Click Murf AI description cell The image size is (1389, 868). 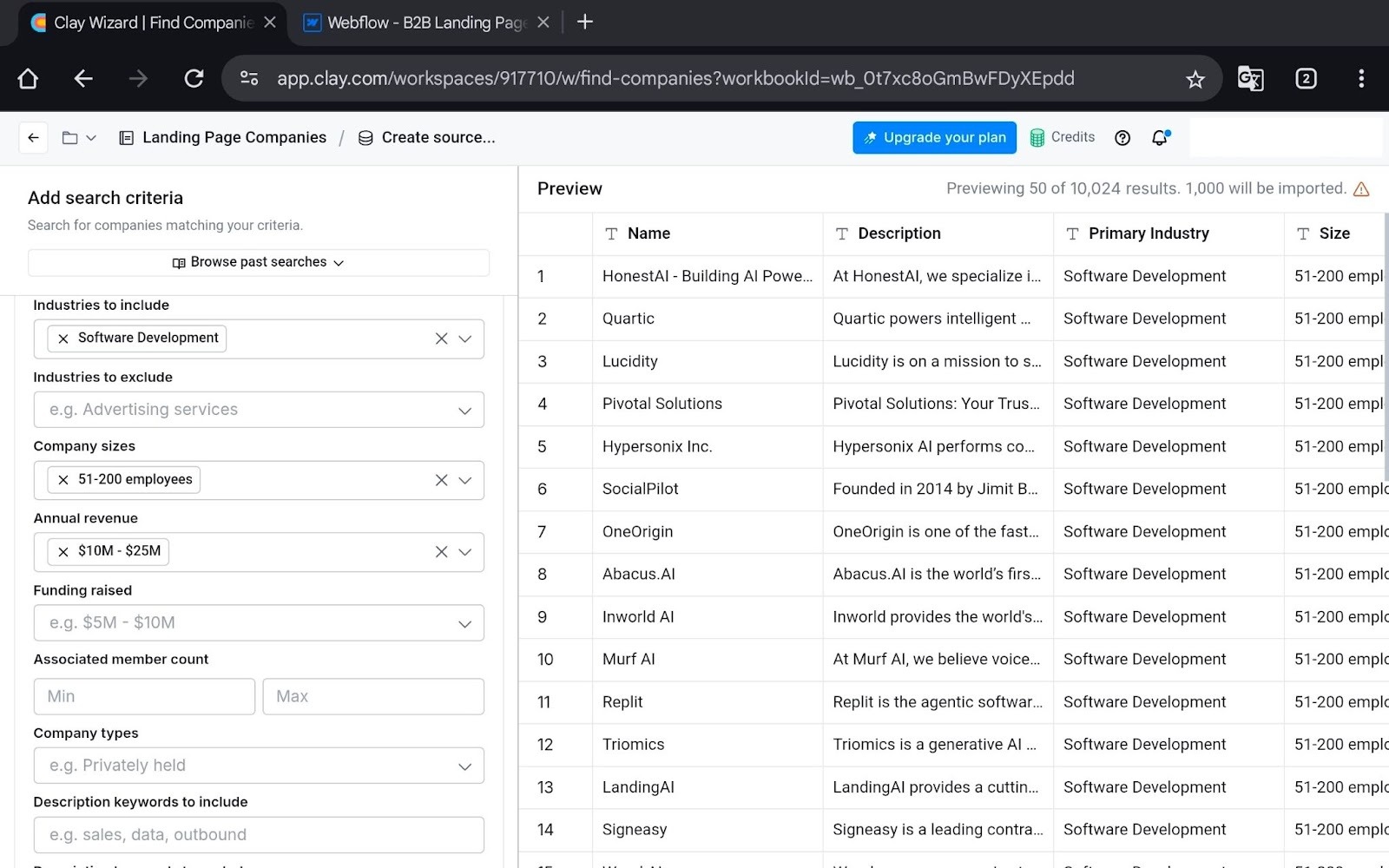pyautogui.click(x=938, y=659)
